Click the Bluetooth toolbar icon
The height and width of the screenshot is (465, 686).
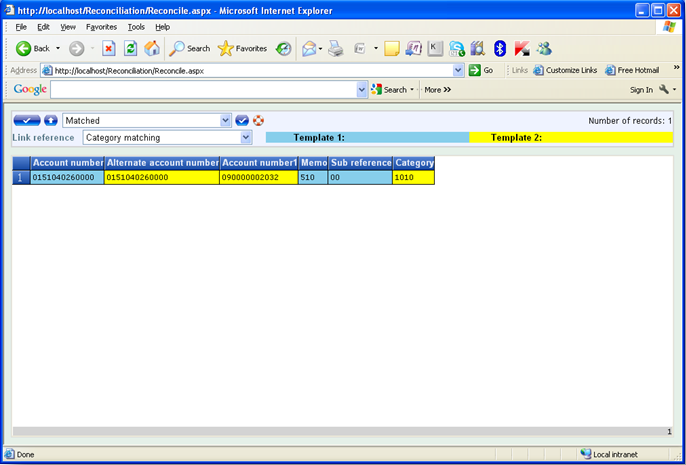500,48
